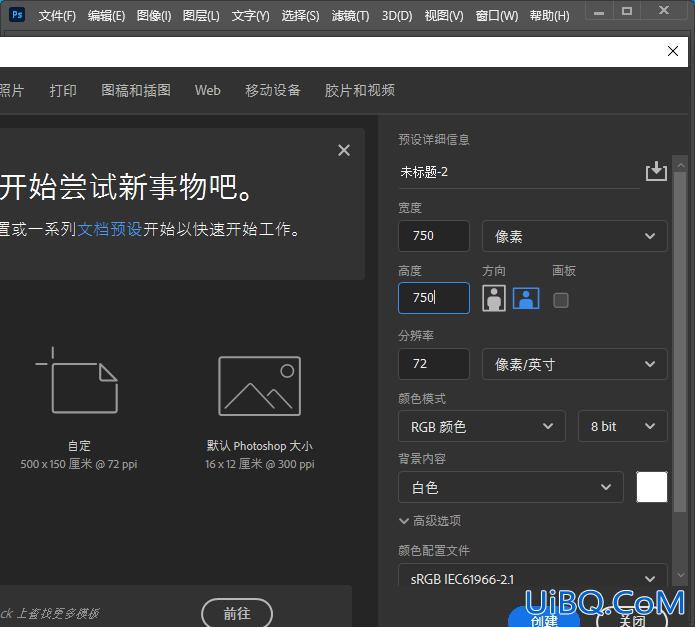Viewport: 695px width, 627px height.
Task: Click scrollbar up arrow in preset panel
Action: 681,165
